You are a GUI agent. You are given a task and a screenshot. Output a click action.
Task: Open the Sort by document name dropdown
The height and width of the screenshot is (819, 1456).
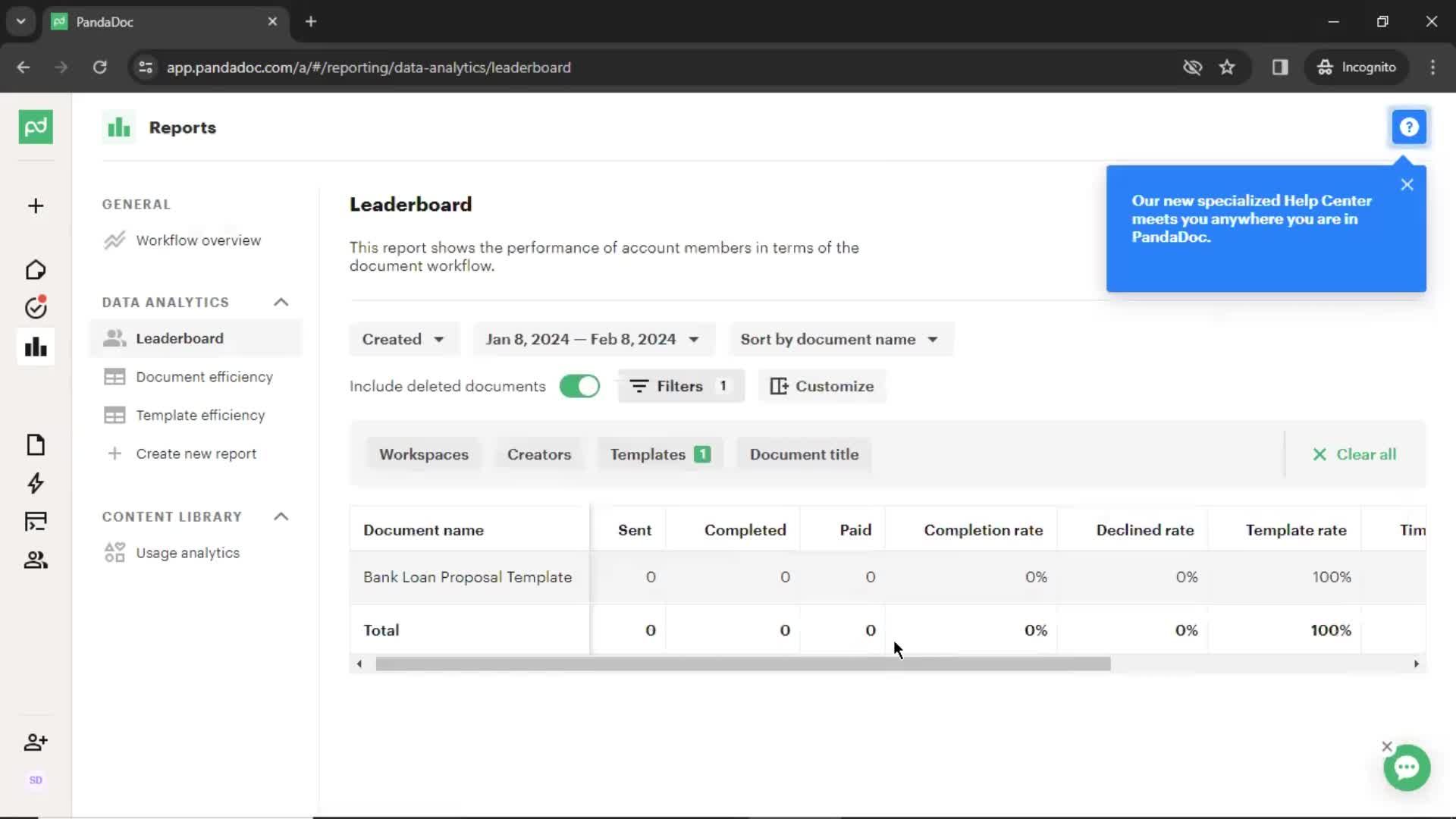click(838, 339)
